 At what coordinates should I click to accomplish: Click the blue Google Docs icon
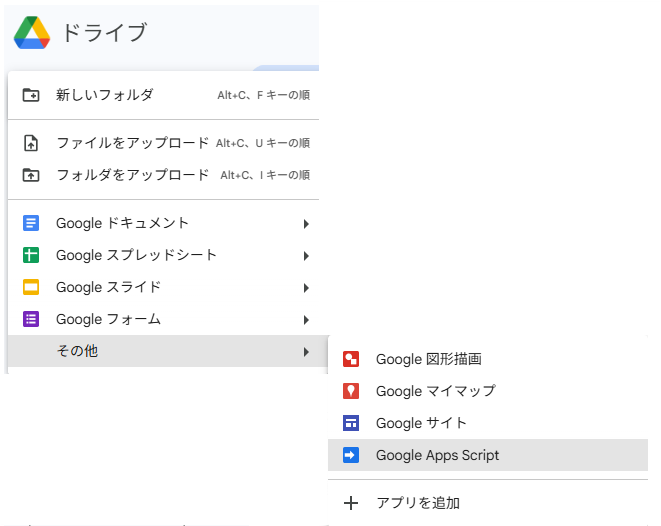[x=31, y=223]
